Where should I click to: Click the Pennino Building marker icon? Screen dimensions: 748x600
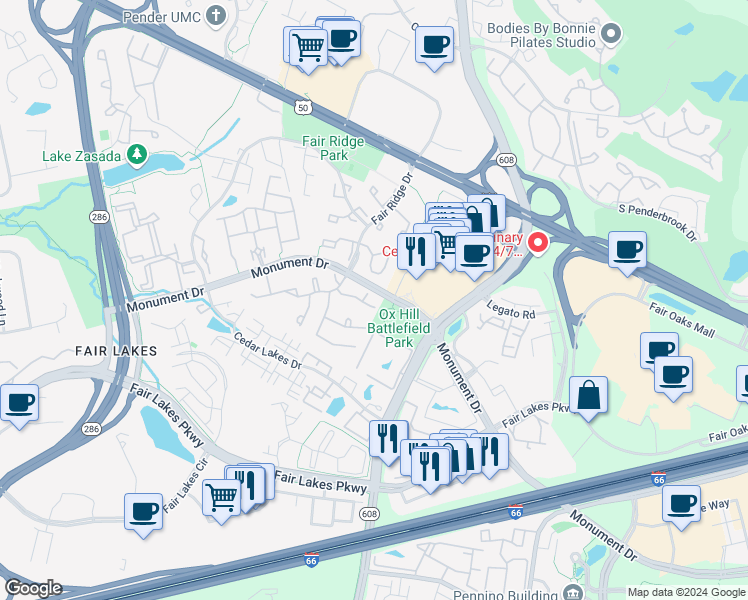[572, 593]
